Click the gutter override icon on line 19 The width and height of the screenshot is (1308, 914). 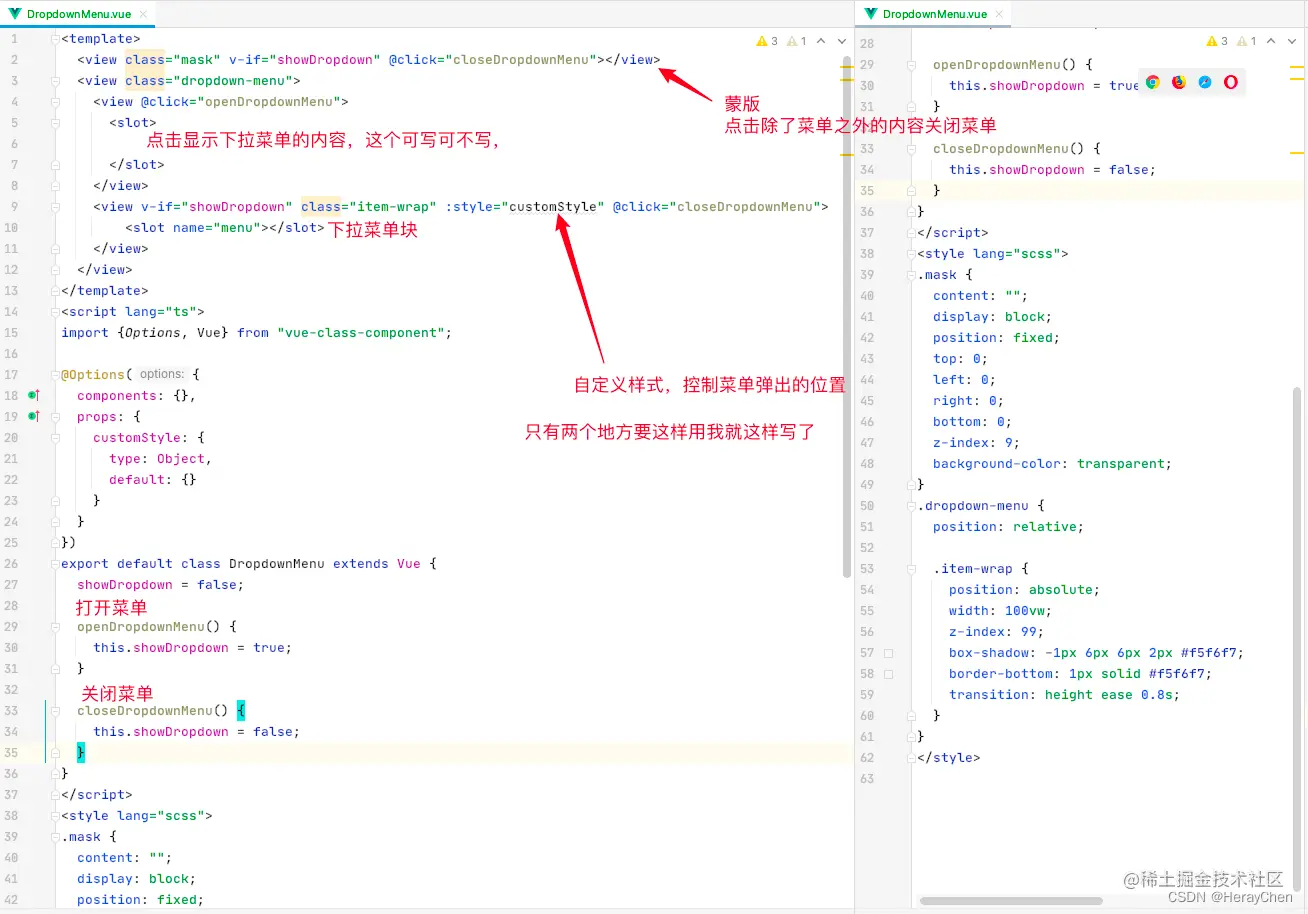click(x=33, y=416)
